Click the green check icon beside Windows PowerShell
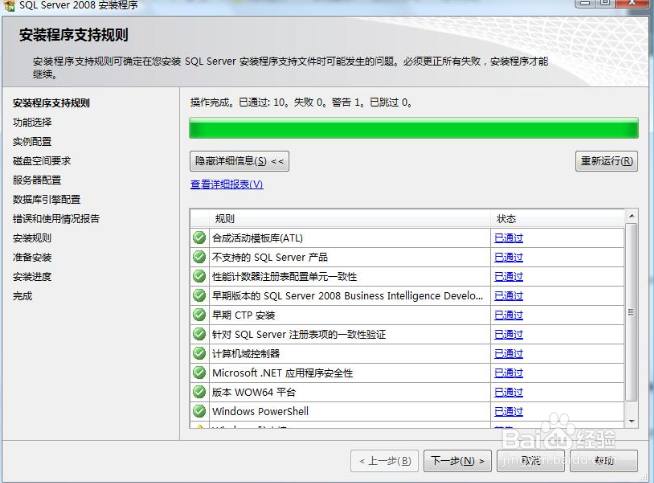654x483 pixels. pos(199,411)
